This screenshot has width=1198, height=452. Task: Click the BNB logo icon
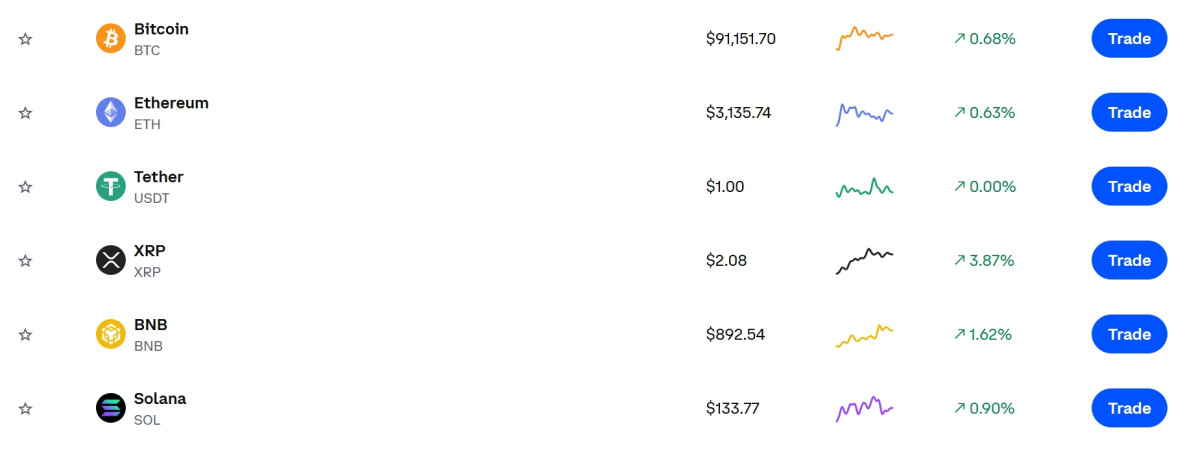110,335
